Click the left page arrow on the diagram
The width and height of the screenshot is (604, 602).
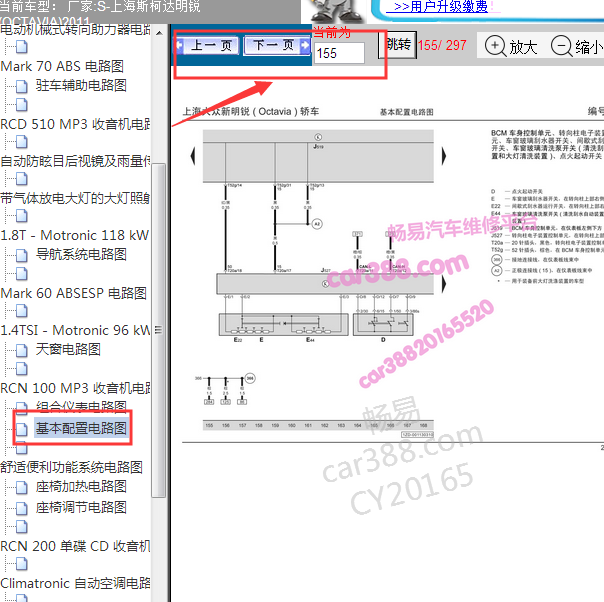pos(193,156)
